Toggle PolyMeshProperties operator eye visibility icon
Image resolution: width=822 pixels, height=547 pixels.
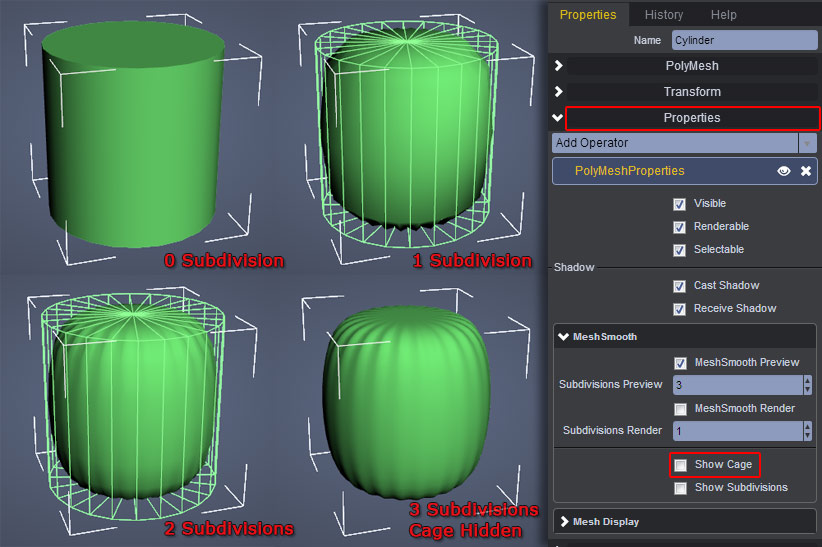pyautogui.click(x=783, y=171)
